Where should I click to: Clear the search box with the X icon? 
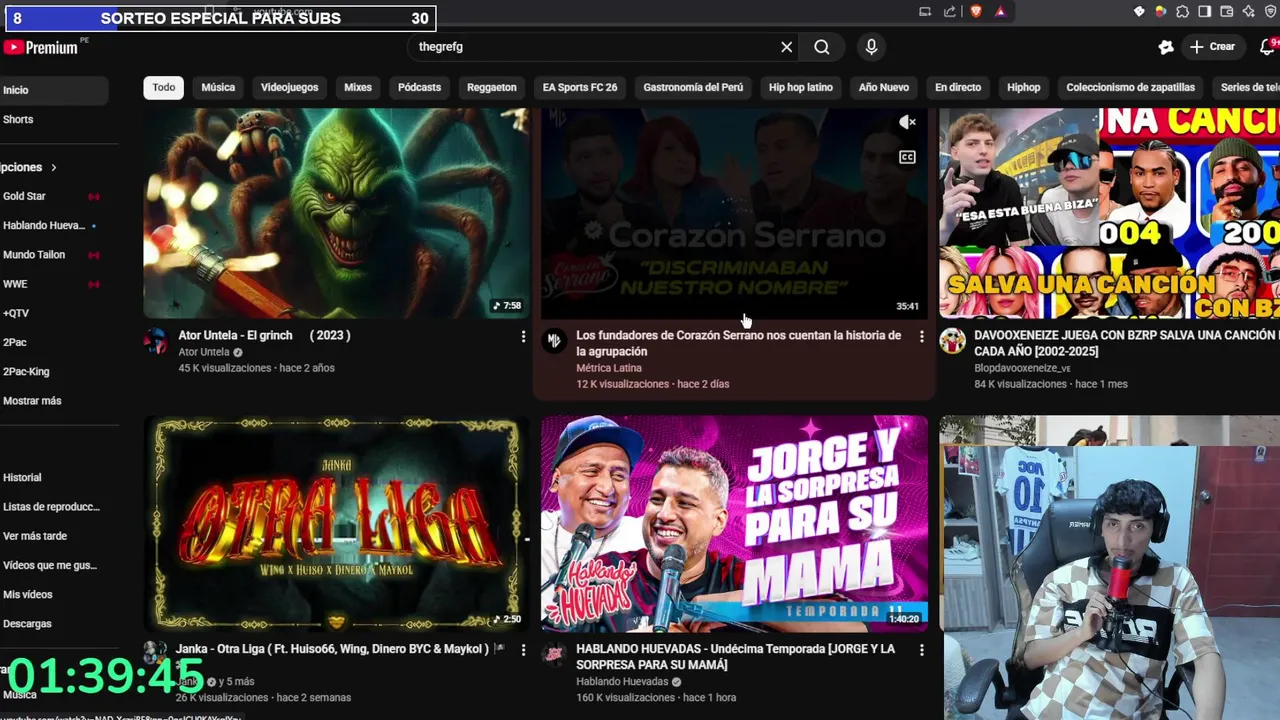coord(787,47)
